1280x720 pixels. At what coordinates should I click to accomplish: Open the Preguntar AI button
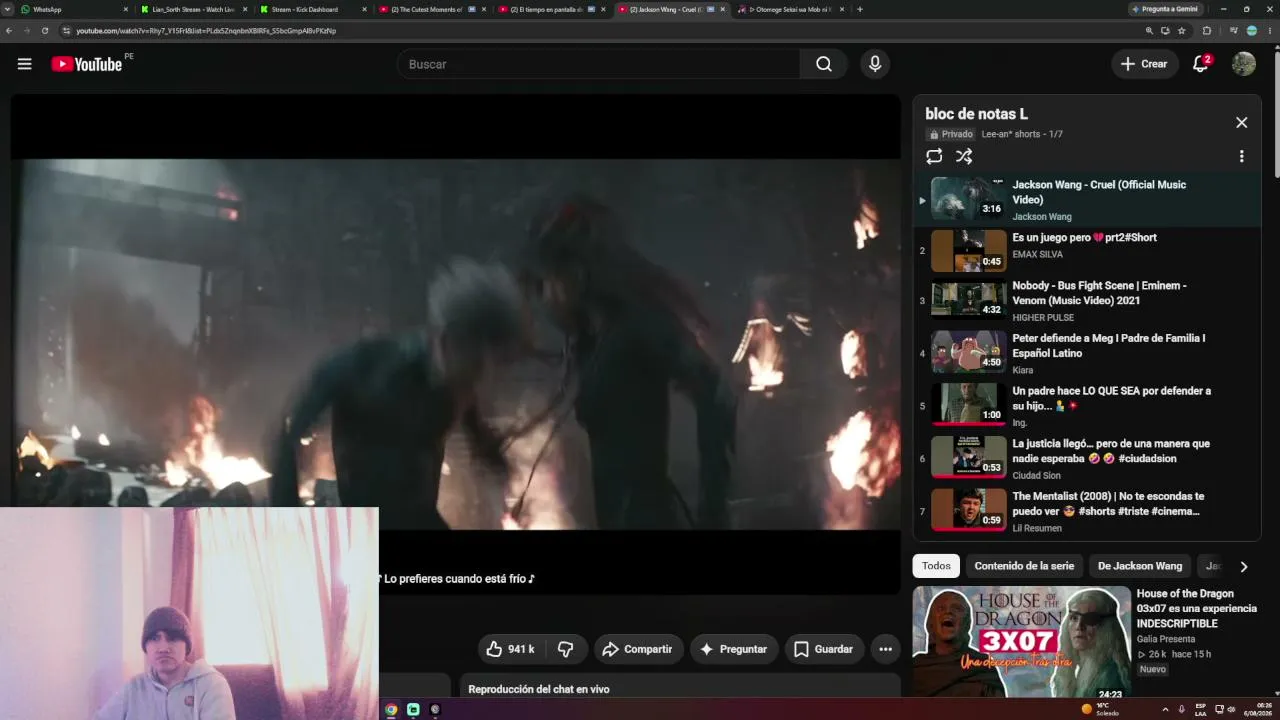733,649
